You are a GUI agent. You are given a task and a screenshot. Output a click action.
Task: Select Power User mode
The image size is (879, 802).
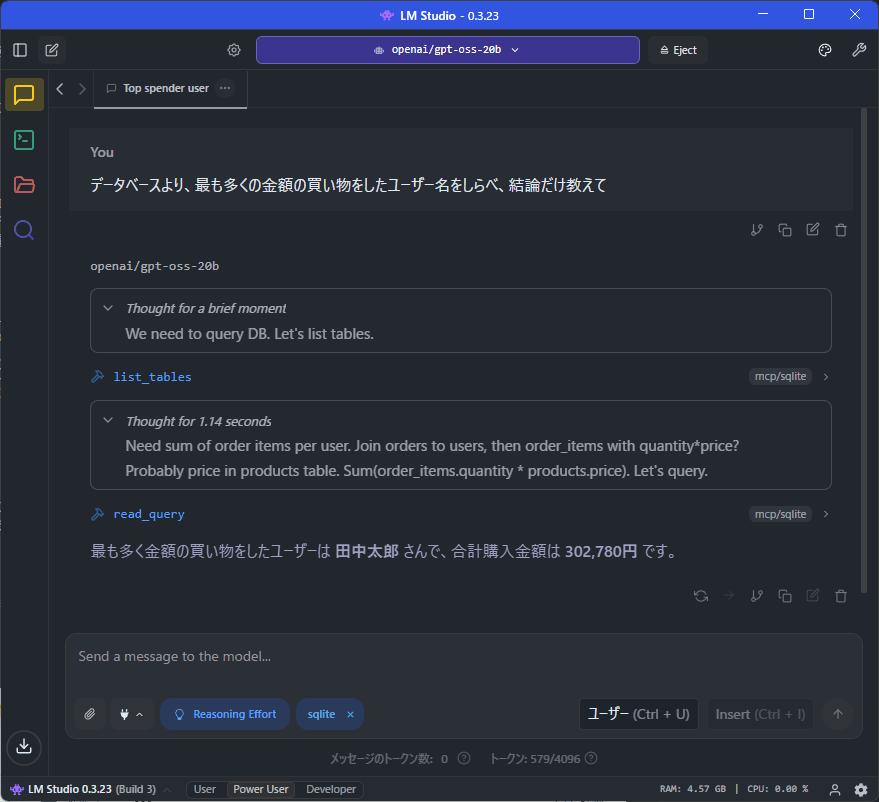261,789
